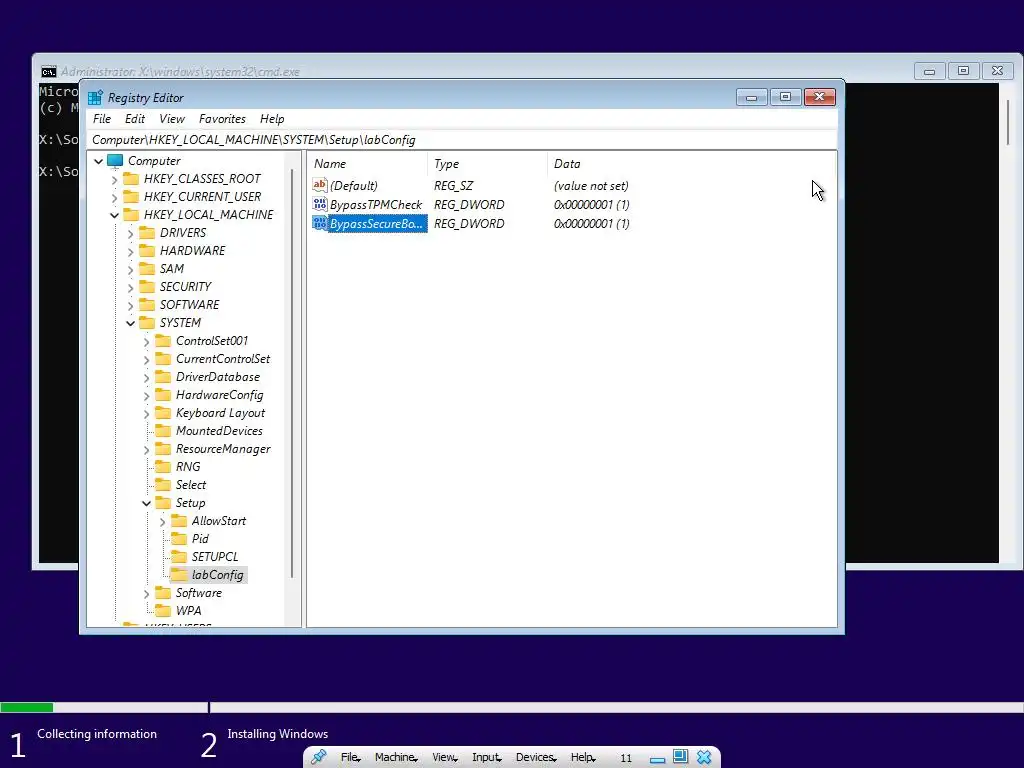Screen dimensions: 1024x768
Task: Expand the ControlSet001 key
Action: 146,342
